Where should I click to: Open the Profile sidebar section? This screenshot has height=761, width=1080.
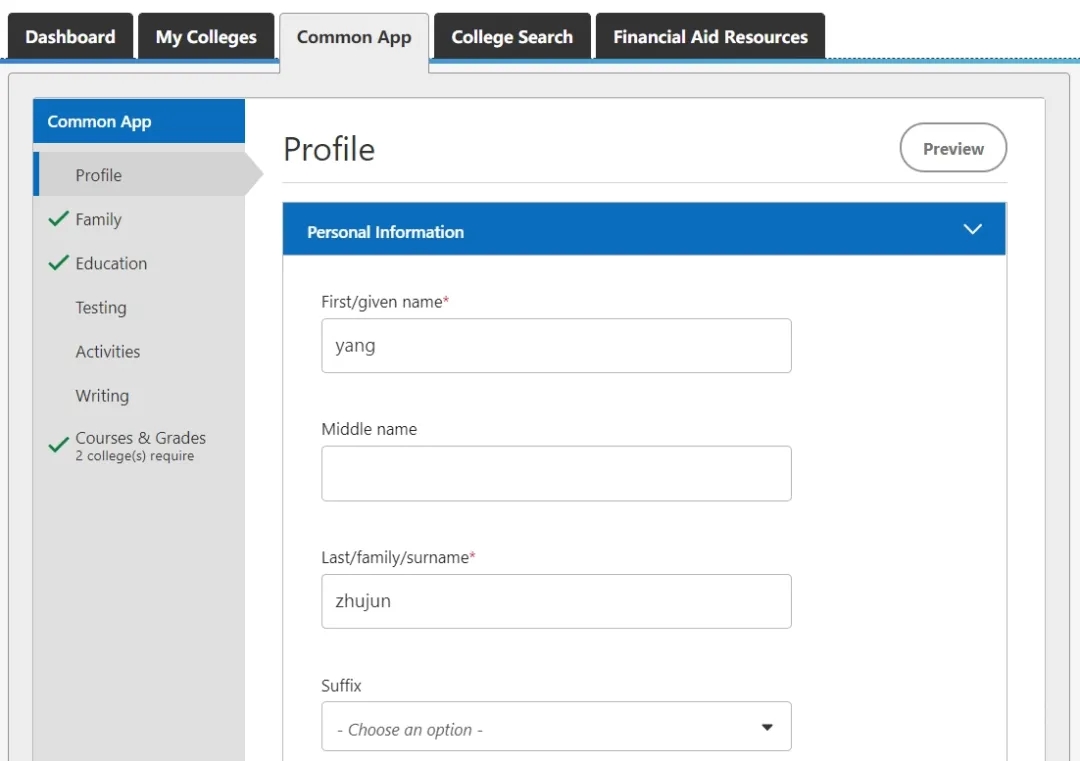click(x=99, y=175)
